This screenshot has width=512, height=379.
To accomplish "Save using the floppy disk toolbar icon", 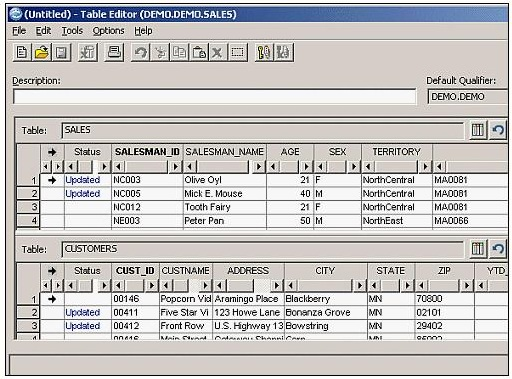I will (61, 52).
